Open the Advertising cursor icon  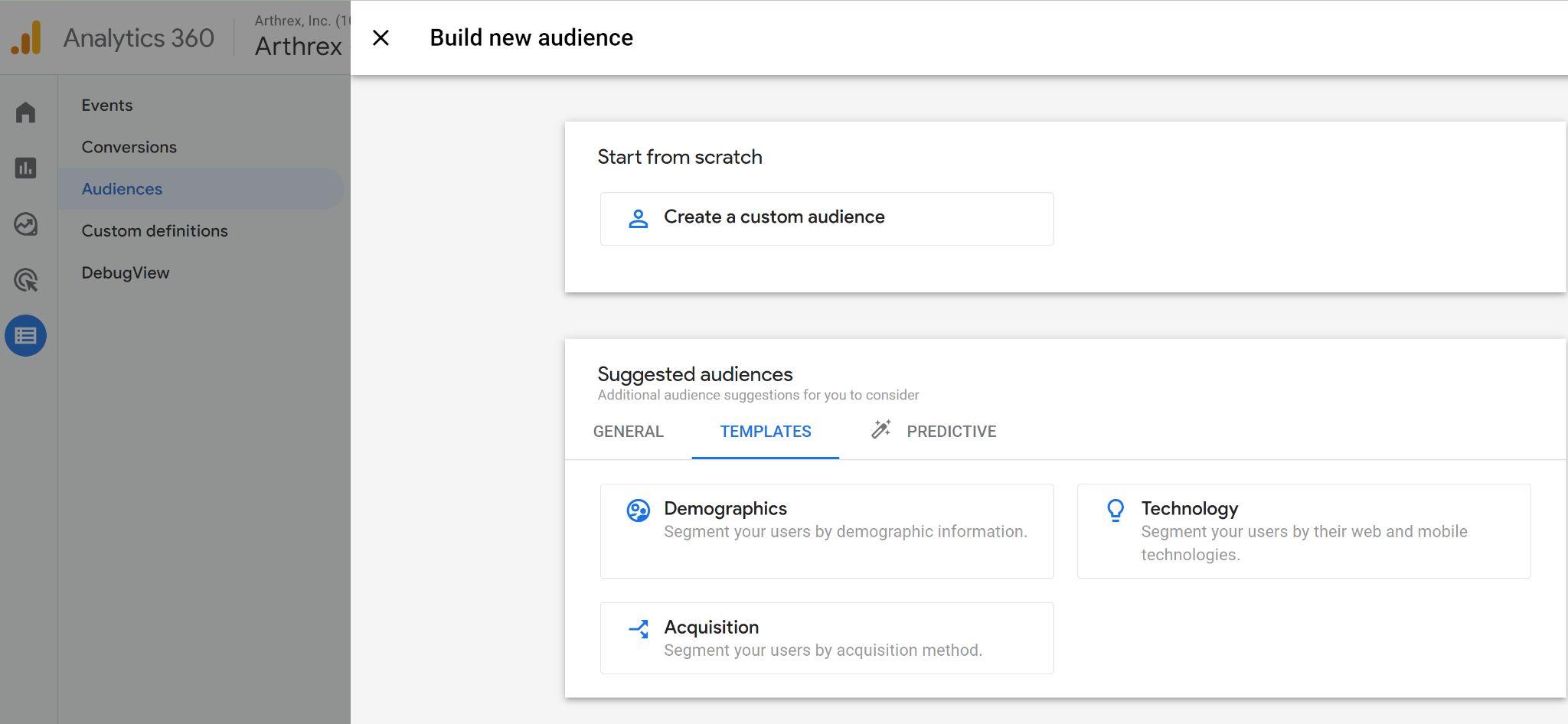click(x=25, y=280)
